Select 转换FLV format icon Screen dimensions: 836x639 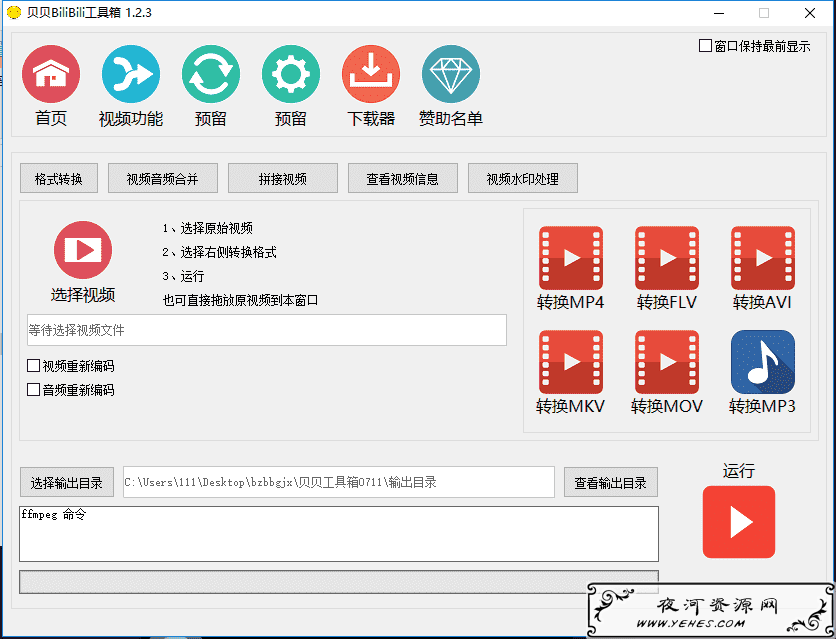click(666, 258)
